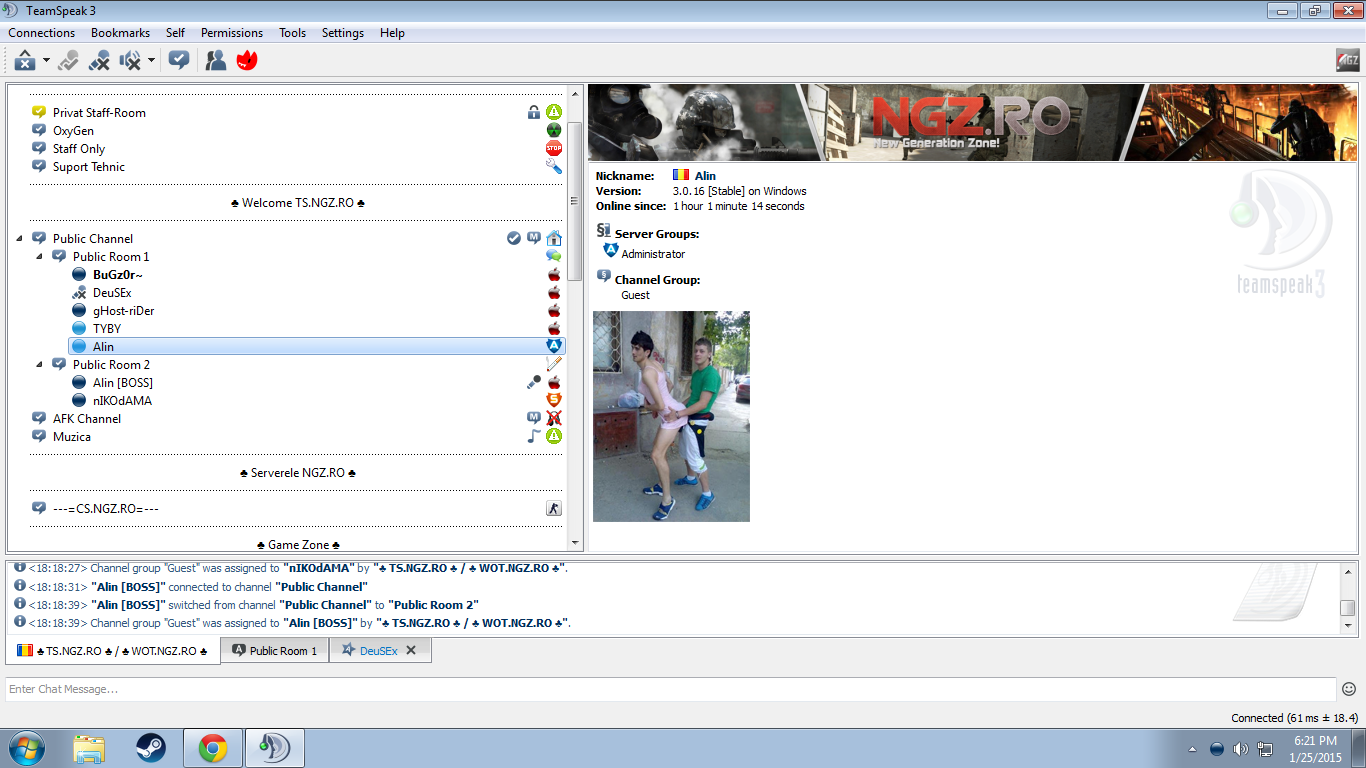The height and width of the screenshot is (768, 1366).
Task: Click the STOP sign icon on Staff Only
Action: coord(553,149)
